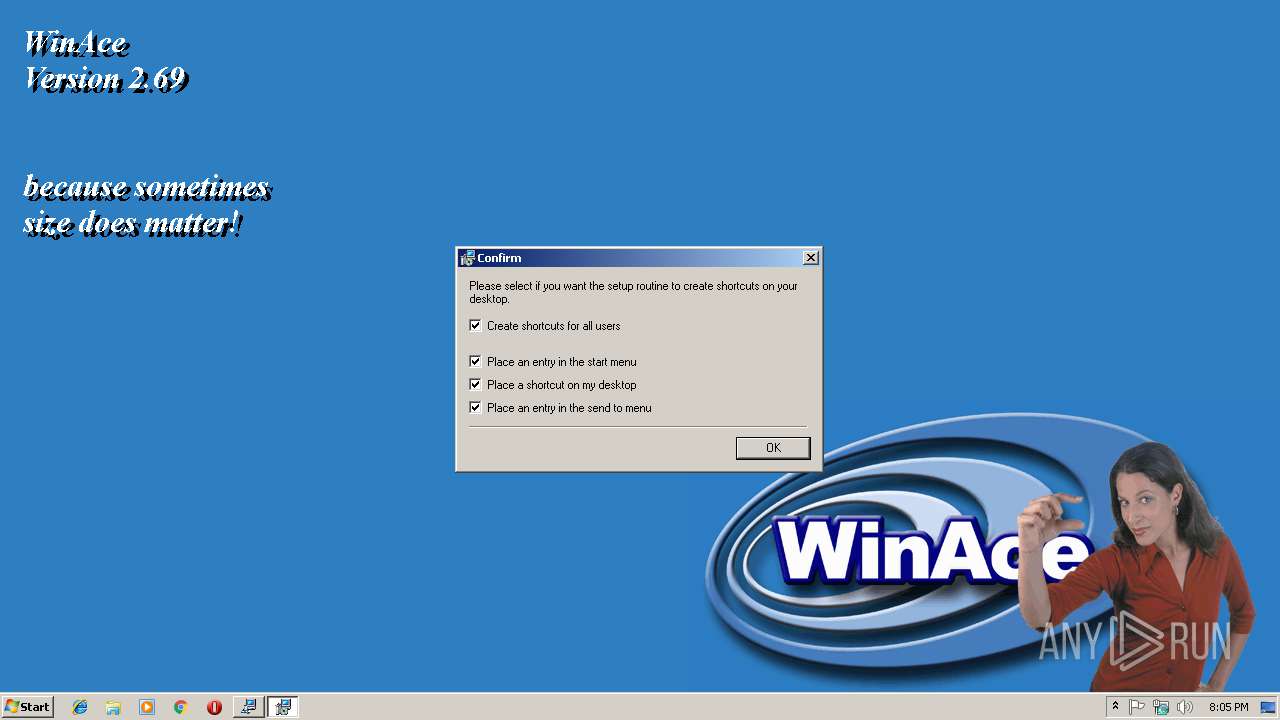Toggle Place an entry in the send to menu
1280x720 pixels.
point(475,408)
